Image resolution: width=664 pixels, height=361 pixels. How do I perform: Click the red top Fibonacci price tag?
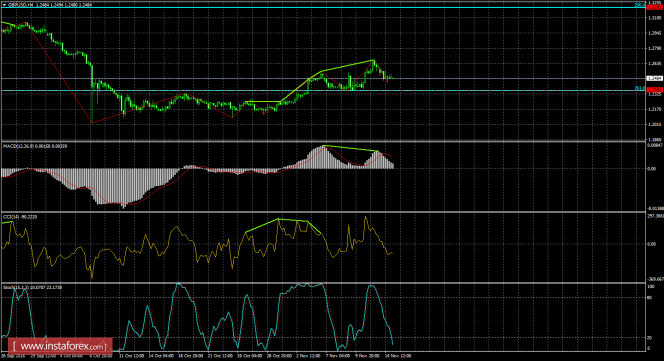654,7
